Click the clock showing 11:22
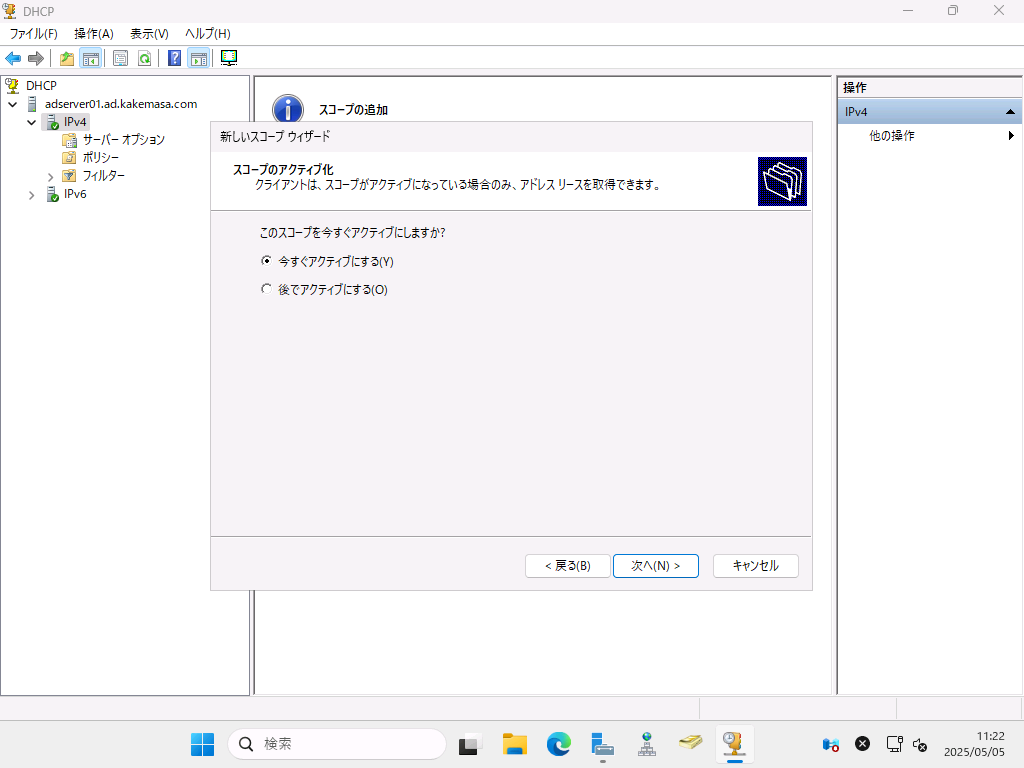The height and width of the screenshot is (768, 1024). coord(990,736)
